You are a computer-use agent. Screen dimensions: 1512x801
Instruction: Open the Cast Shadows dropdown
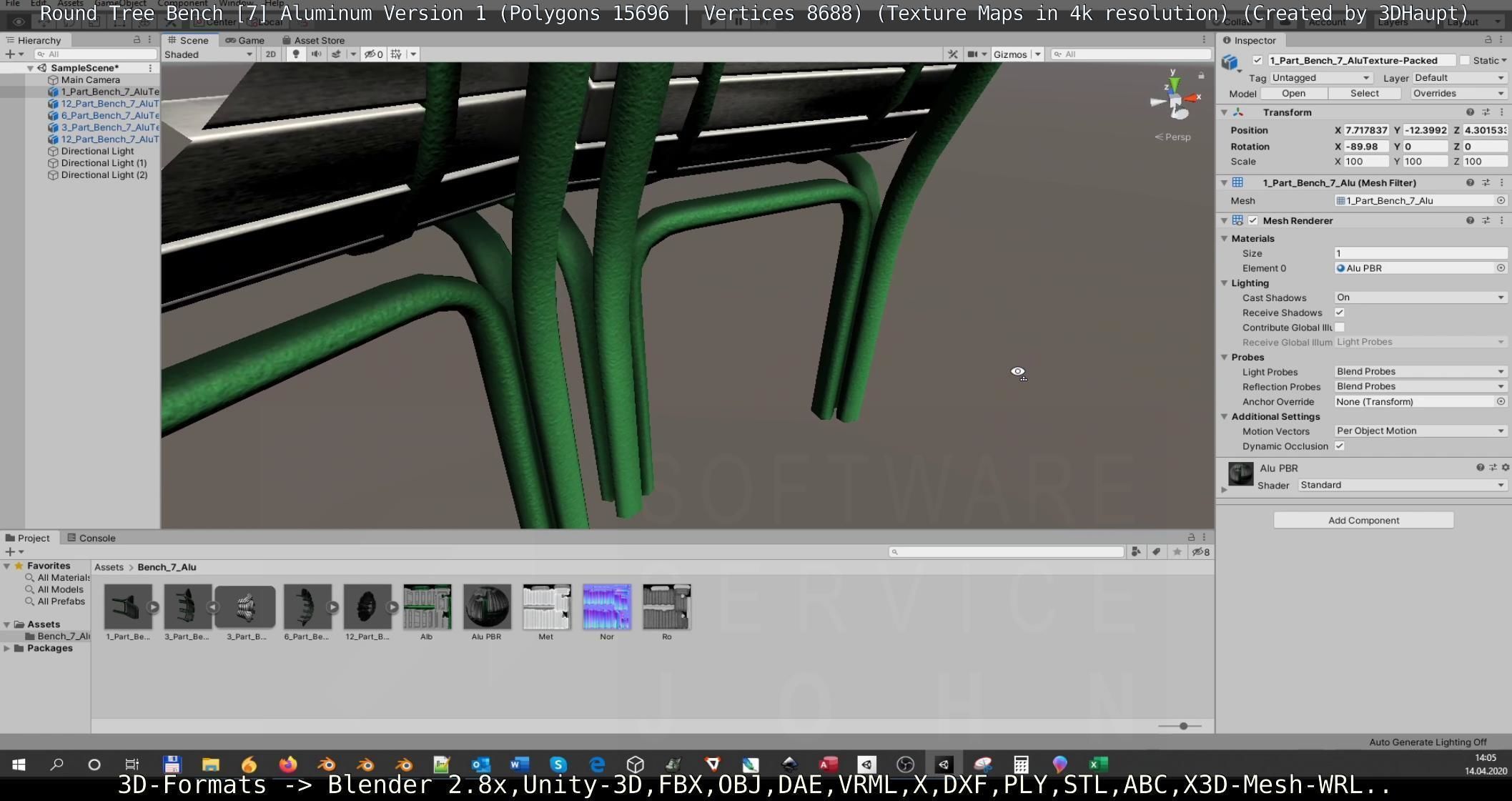point(1420,298)
